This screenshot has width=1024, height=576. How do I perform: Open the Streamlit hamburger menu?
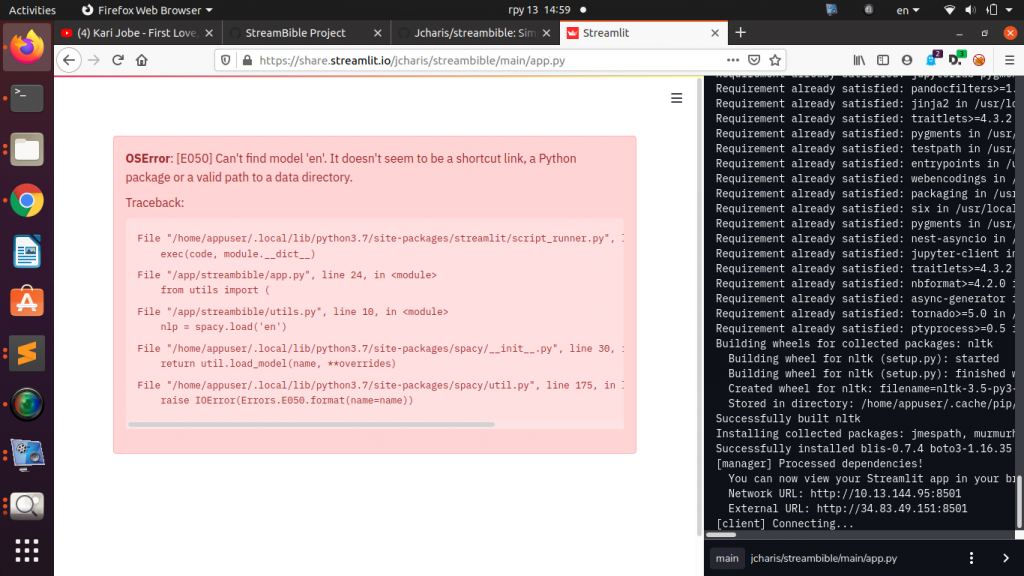677,98
